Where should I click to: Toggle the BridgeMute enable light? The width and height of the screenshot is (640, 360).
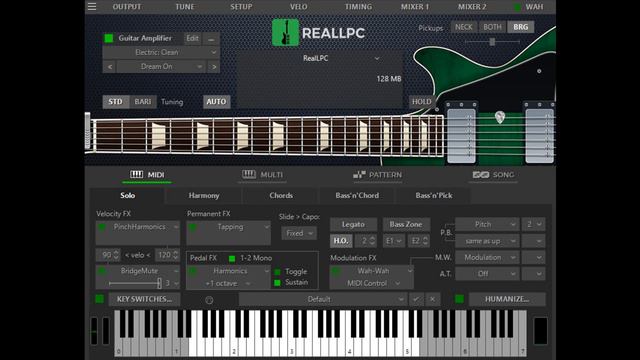102,271
